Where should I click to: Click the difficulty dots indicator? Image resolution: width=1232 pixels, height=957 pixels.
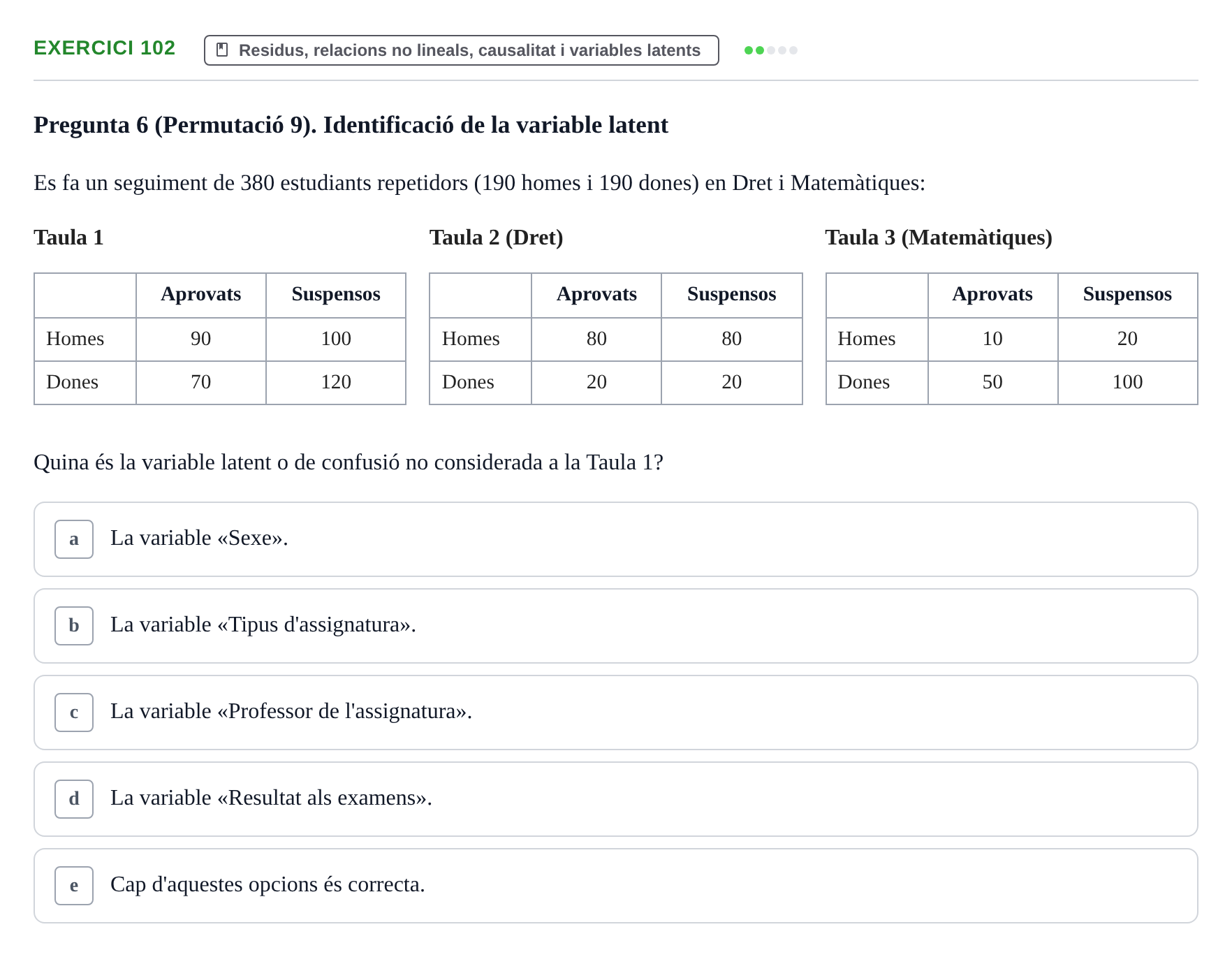tap(771, 50)
